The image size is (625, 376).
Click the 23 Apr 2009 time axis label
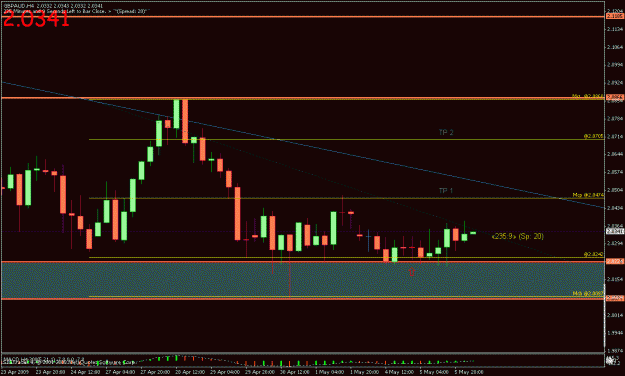(x=15, y=372)
